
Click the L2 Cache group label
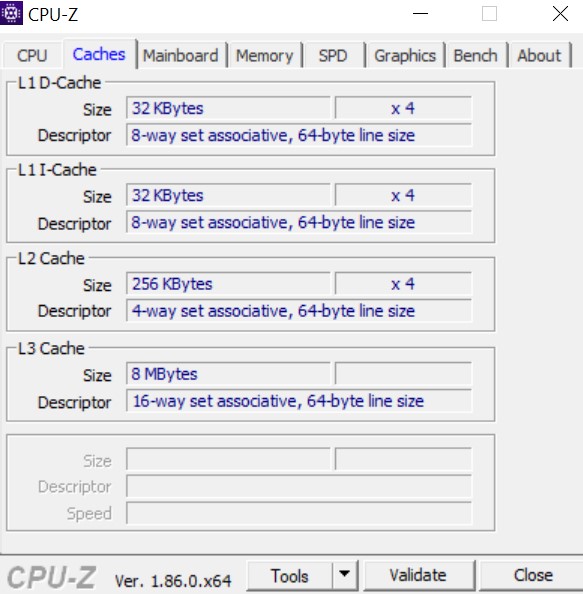click(x=51, y=258)
